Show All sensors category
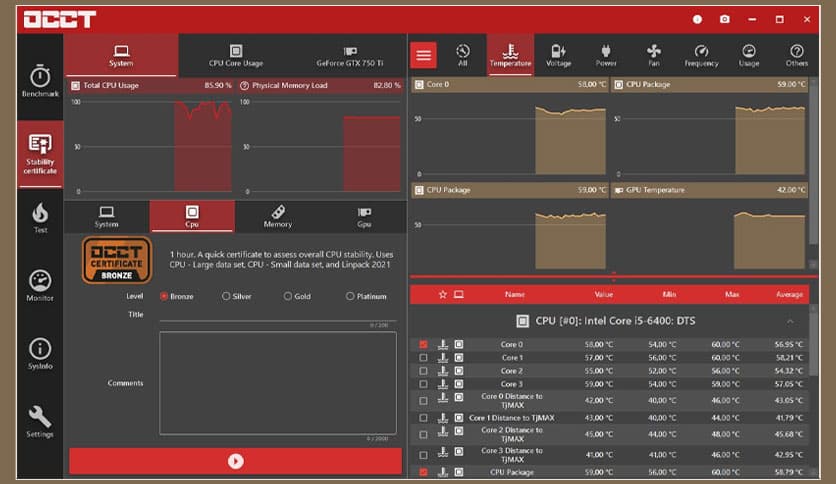836x484 pixels. (463, 55)
